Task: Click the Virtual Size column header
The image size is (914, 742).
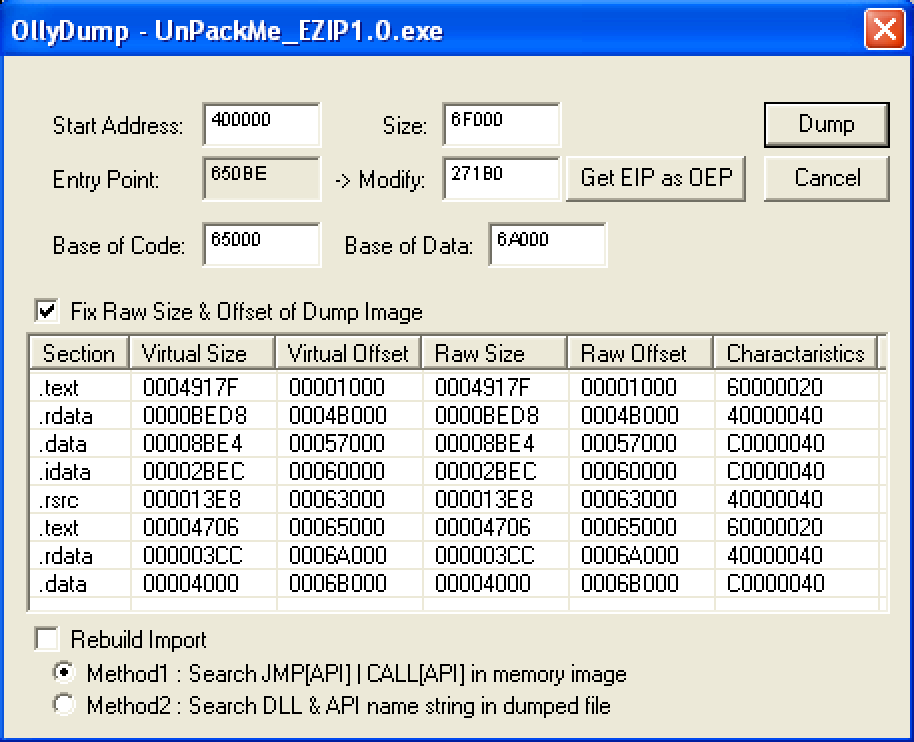Action: pyautogui.click(x=202, y=353)
